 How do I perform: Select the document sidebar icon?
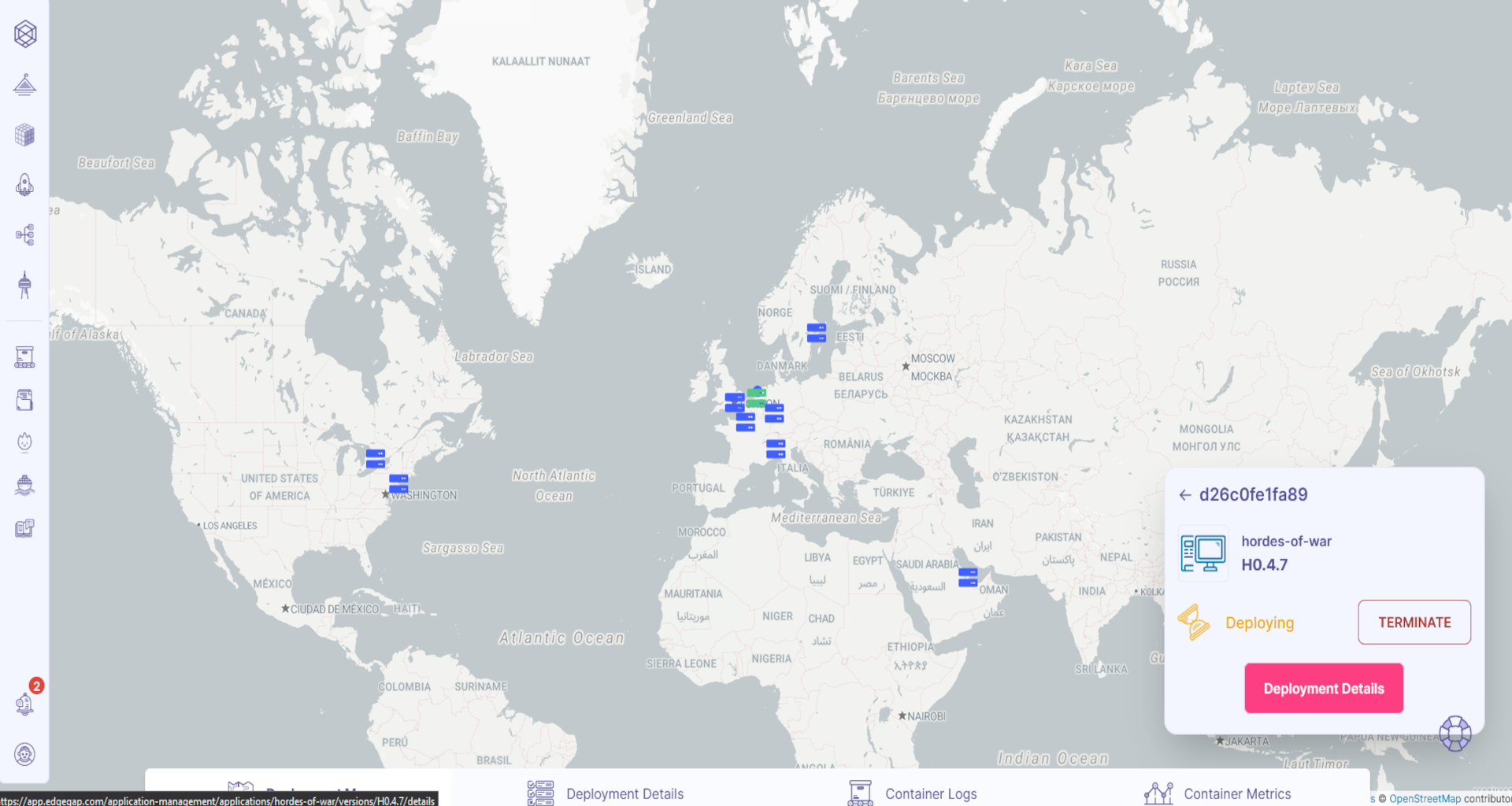click(24, 399)
